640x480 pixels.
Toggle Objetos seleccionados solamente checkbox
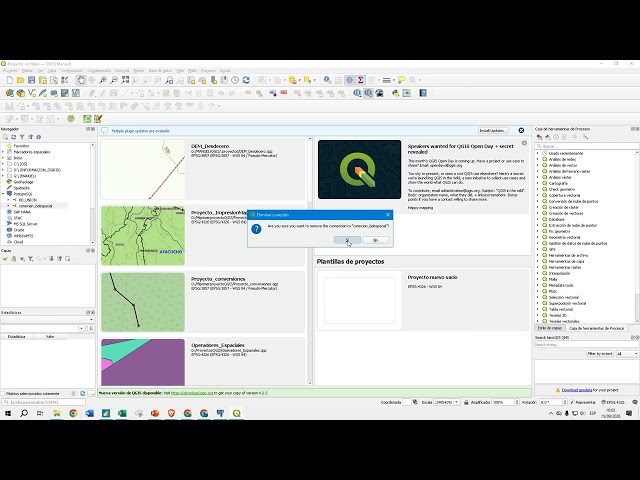click(3, 394)
